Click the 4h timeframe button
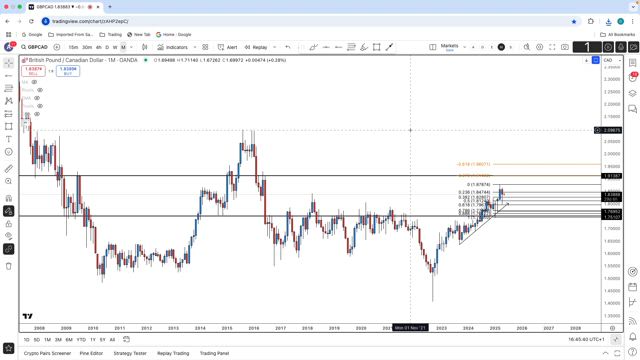Screen dimensions: 640x360 click(98, 47)
